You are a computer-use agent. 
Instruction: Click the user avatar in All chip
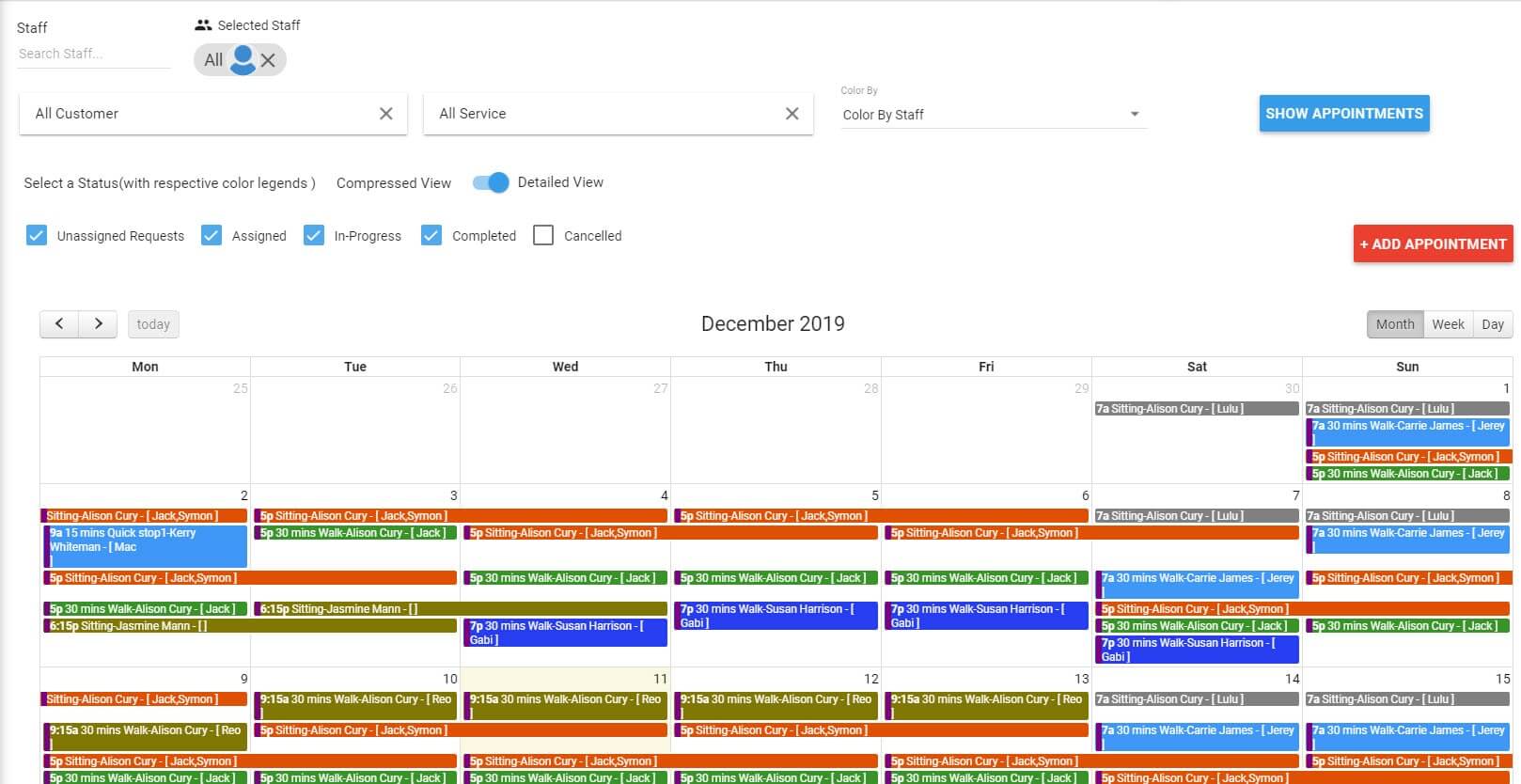point(243,60)
